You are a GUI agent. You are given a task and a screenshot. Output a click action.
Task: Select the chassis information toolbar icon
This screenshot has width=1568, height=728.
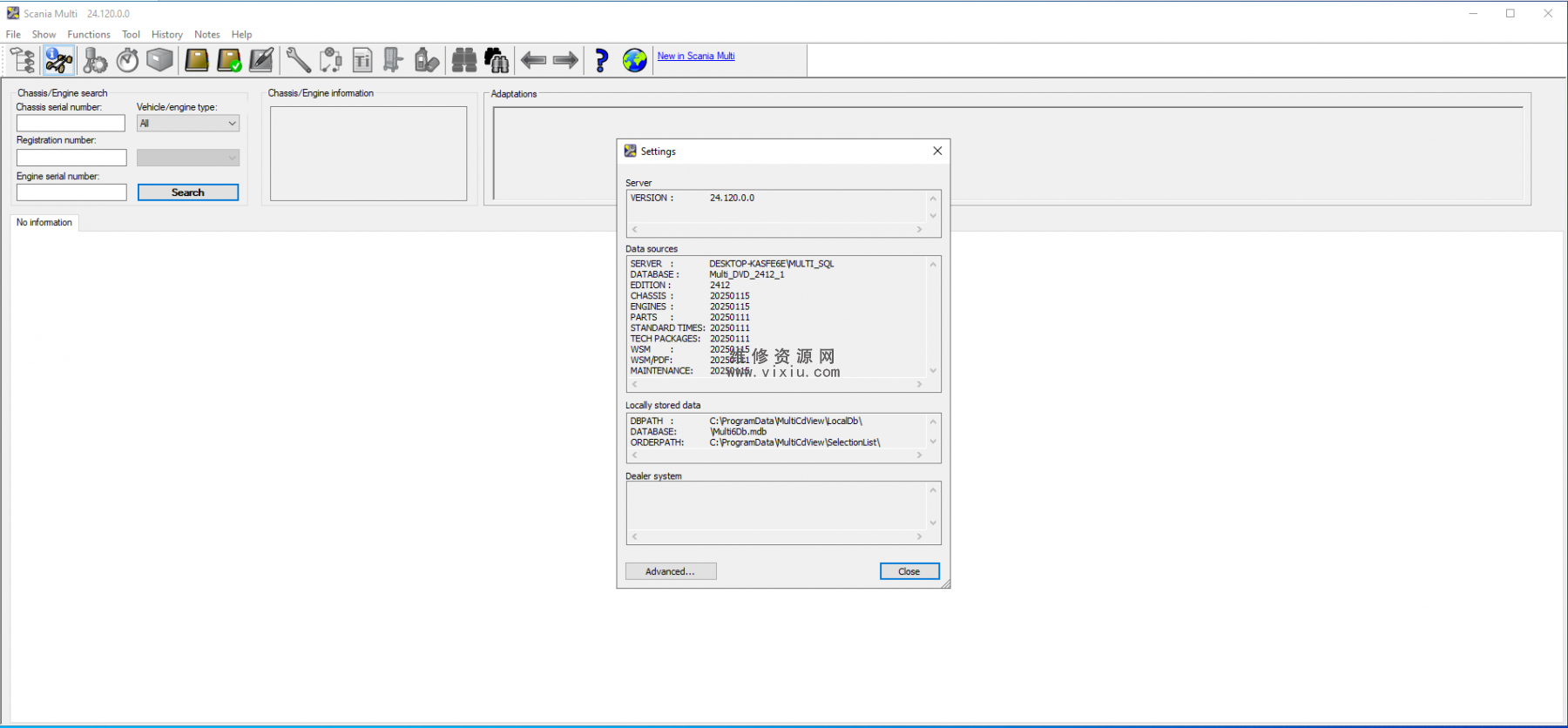[x=58, y=60]
